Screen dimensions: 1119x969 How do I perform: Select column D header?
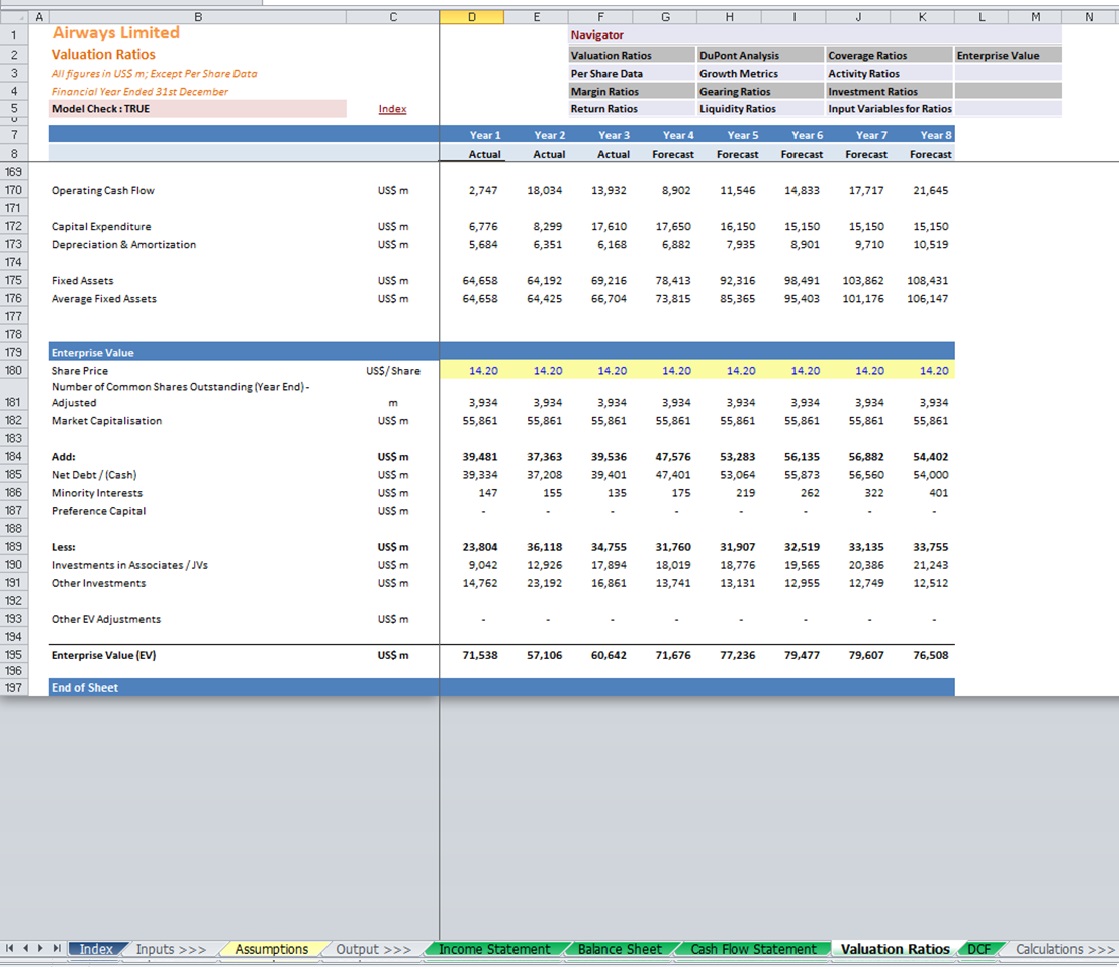click(472, 17)
